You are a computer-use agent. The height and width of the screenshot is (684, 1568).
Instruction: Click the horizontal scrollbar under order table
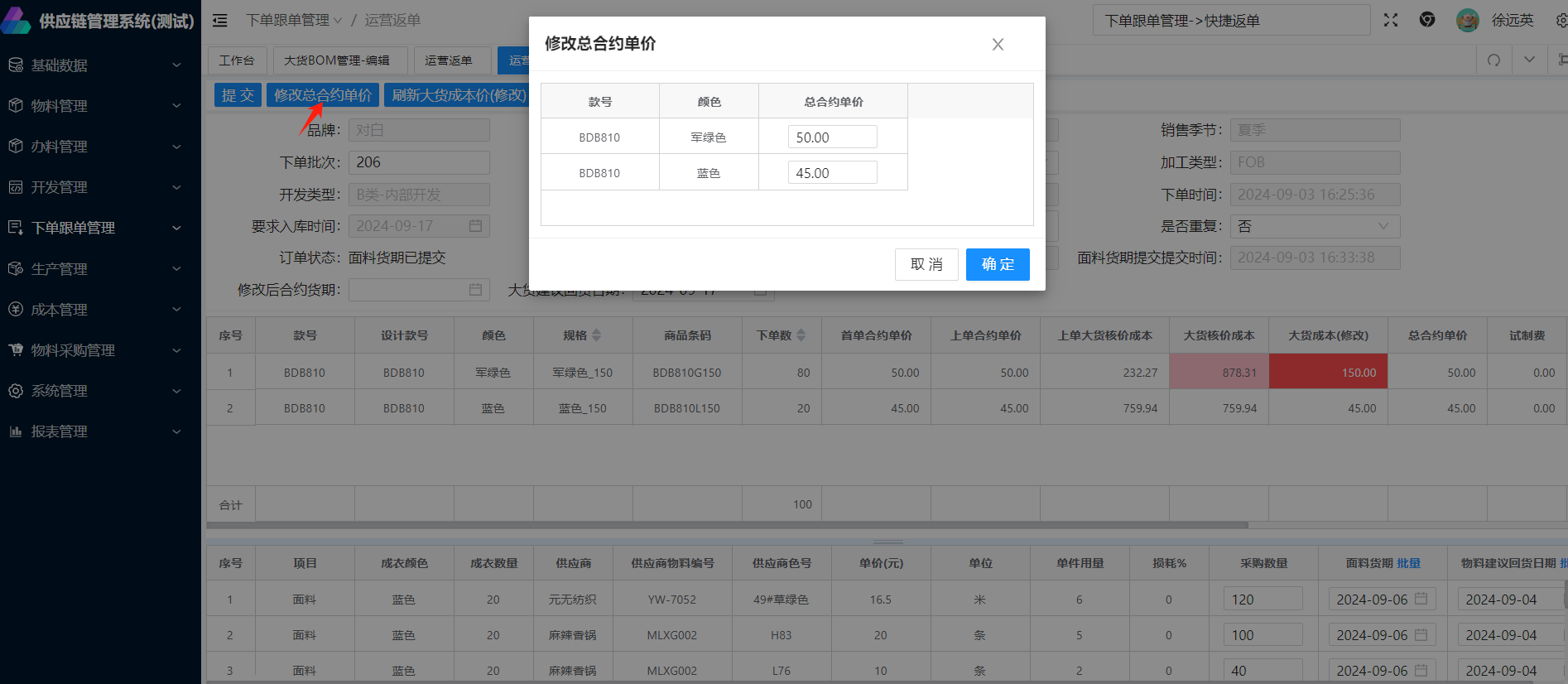[727, 525]
